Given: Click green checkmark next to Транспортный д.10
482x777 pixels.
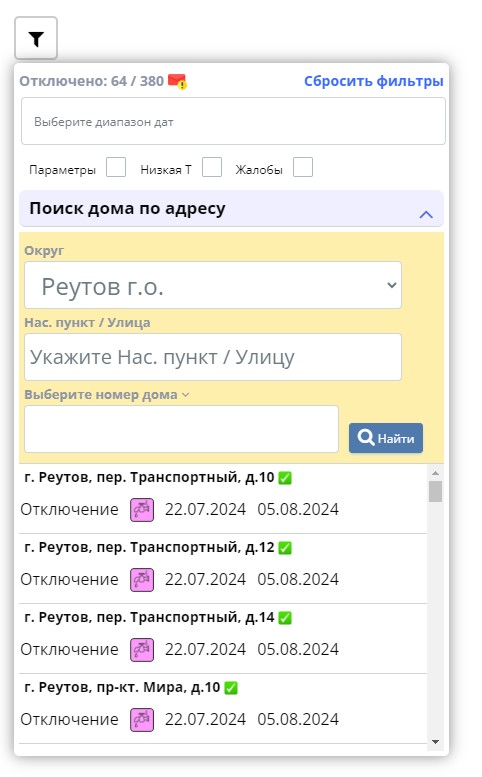Looking at the screenshot, I should [x=285, y=478].
